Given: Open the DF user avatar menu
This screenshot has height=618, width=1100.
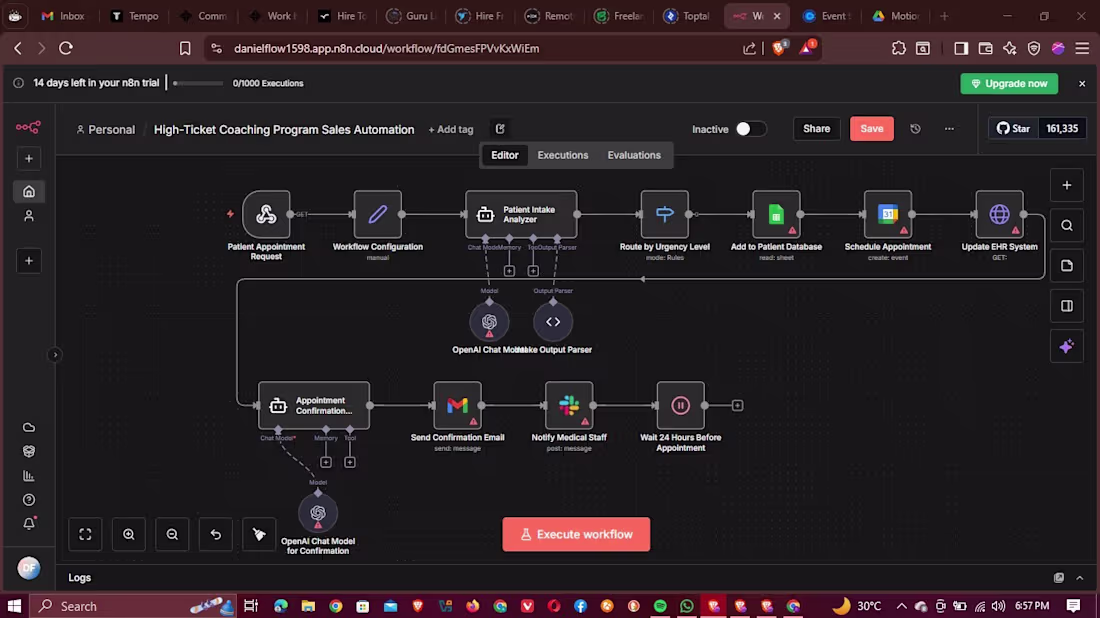Looking at the screenshot, I should click(x=29, y=568).
